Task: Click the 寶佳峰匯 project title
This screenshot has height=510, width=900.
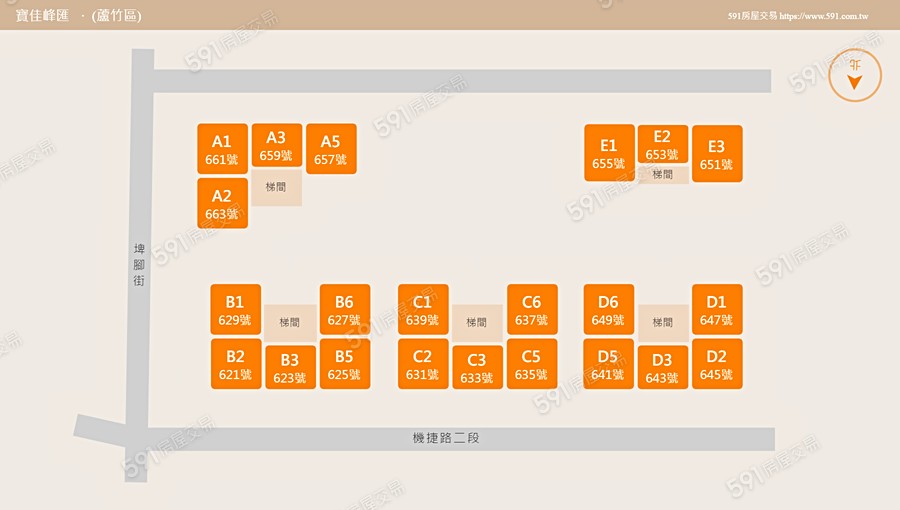Action: [42, 16]
